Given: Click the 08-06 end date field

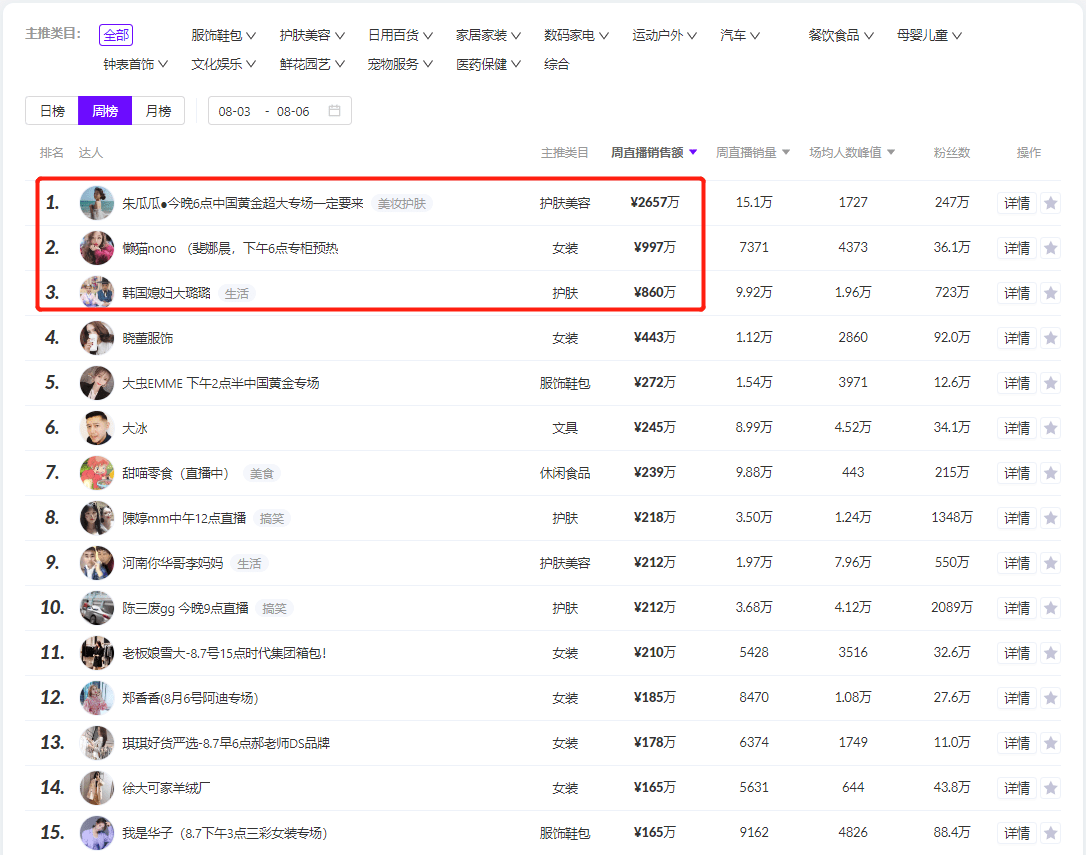Looking at the screenshot, I should pyautogui.click(x=293, y=112).
